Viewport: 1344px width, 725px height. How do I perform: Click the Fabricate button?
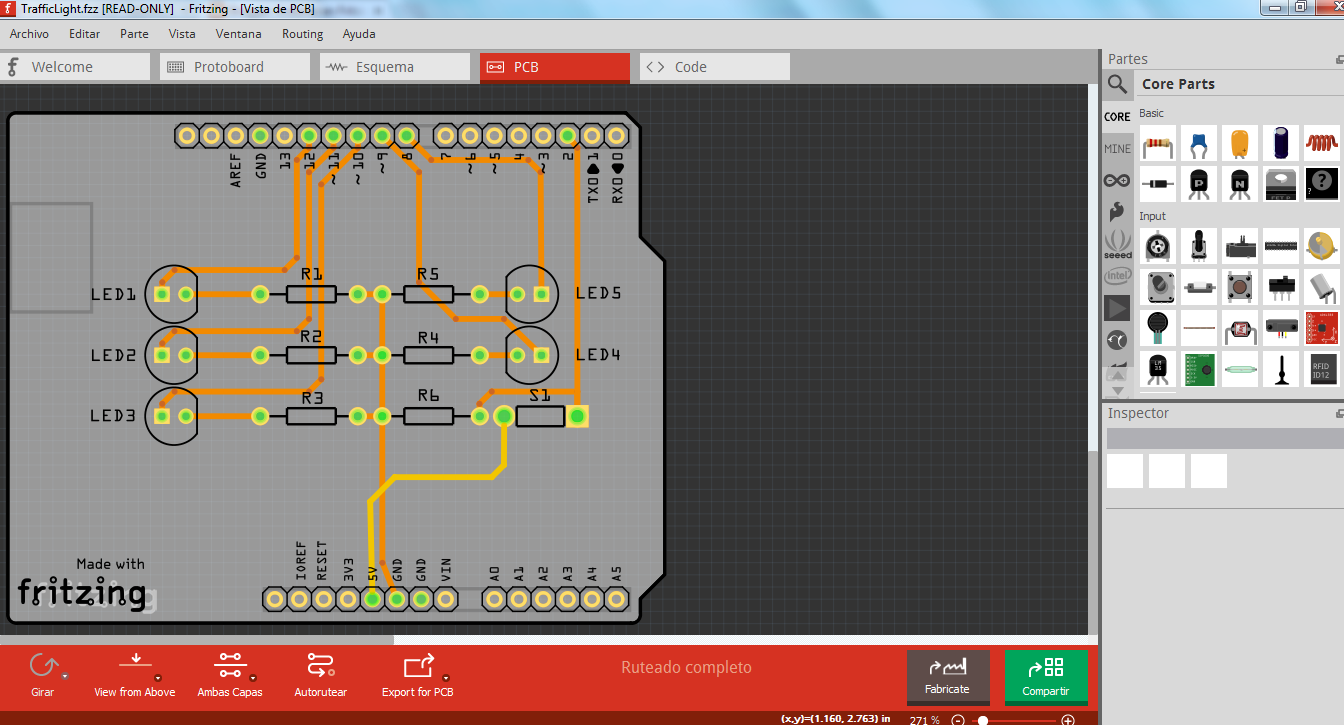coord(948,677)
